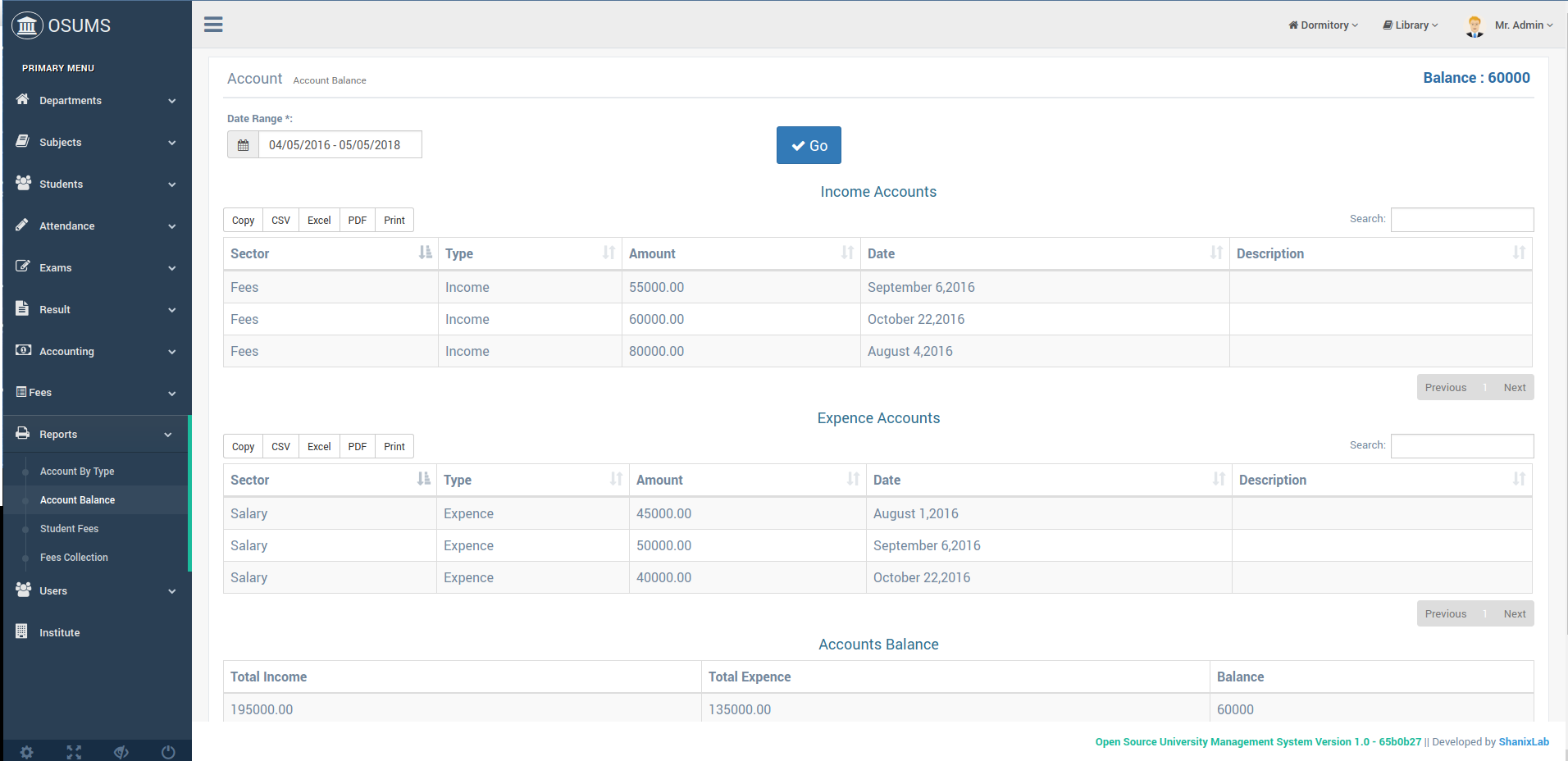Image resolution: width=1568 pixels, height=761 pixels.
Task: Click the ShanixLab developer link
Action: coord(1524,741)
